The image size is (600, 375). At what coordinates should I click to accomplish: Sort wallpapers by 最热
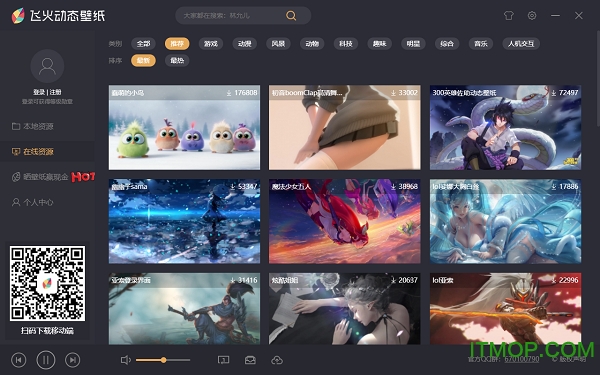177,60
